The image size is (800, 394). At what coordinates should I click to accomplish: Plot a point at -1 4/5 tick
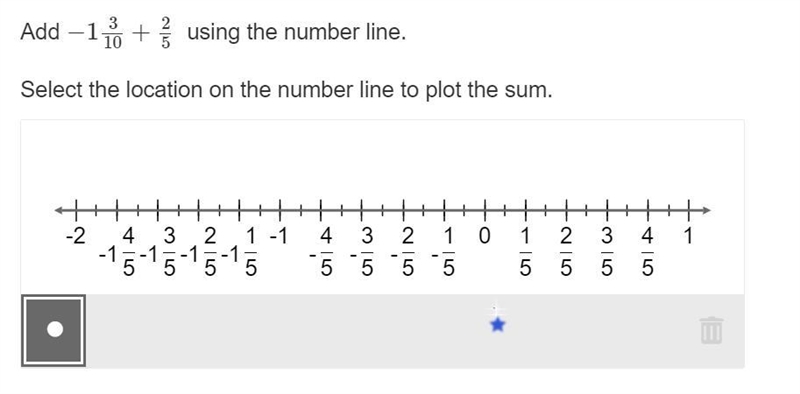pos(117,210)
